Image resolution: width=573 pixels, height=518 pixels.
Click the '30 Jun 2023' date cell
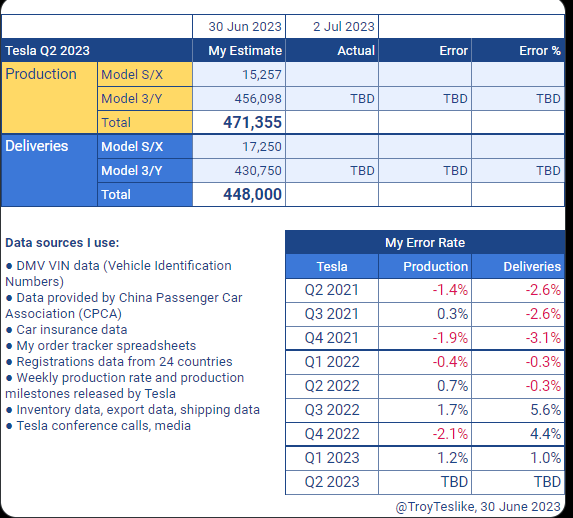(x=239, y=26)
